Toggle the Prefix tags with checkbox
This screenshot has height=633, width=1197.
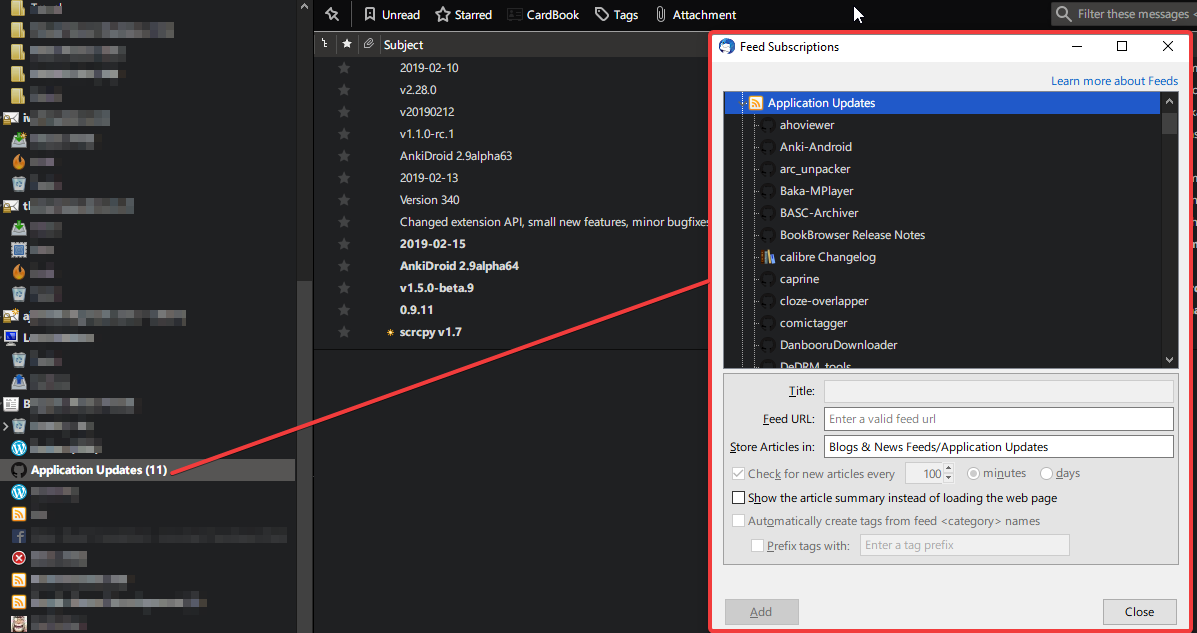pos(757,545)
